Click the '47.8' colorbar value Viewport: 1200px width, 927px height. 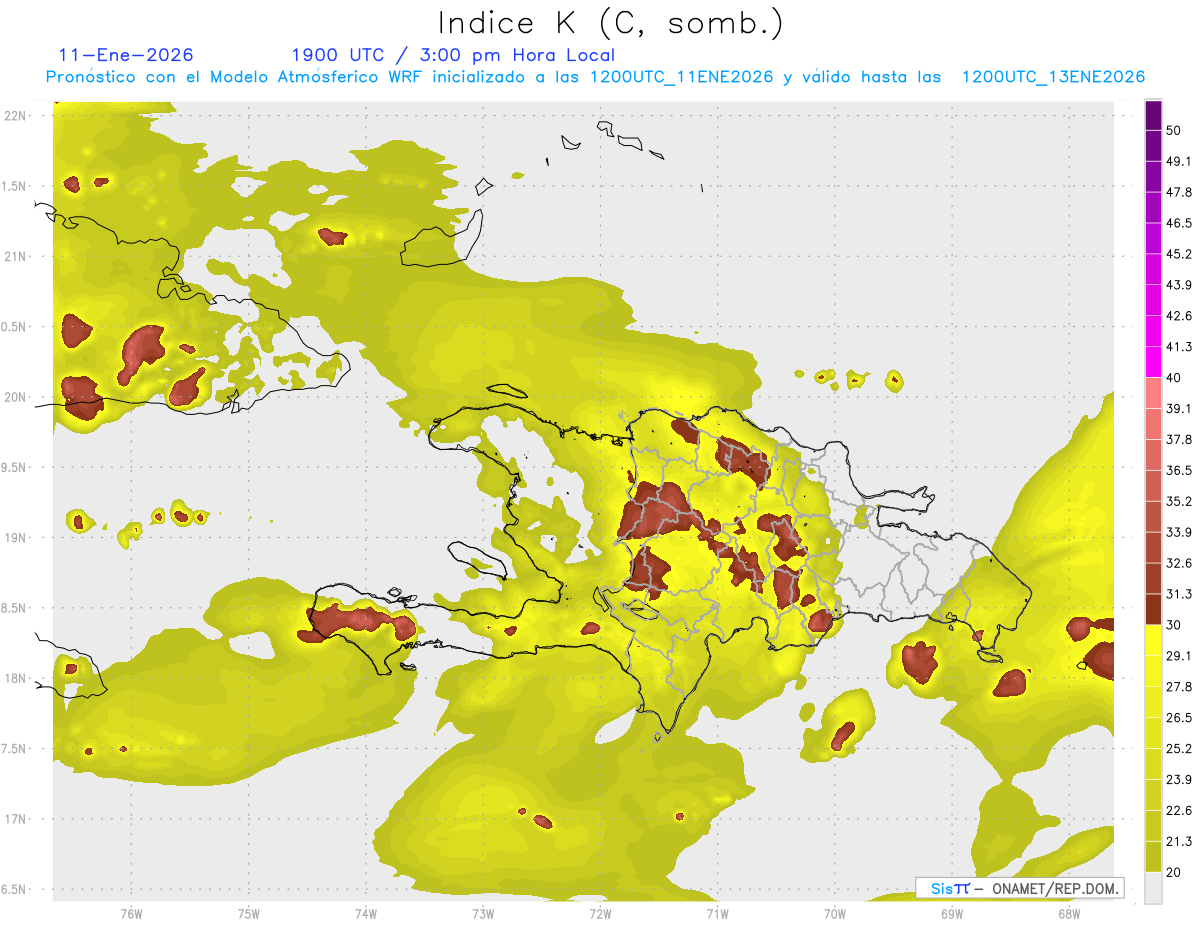[x=1179, y=193]
